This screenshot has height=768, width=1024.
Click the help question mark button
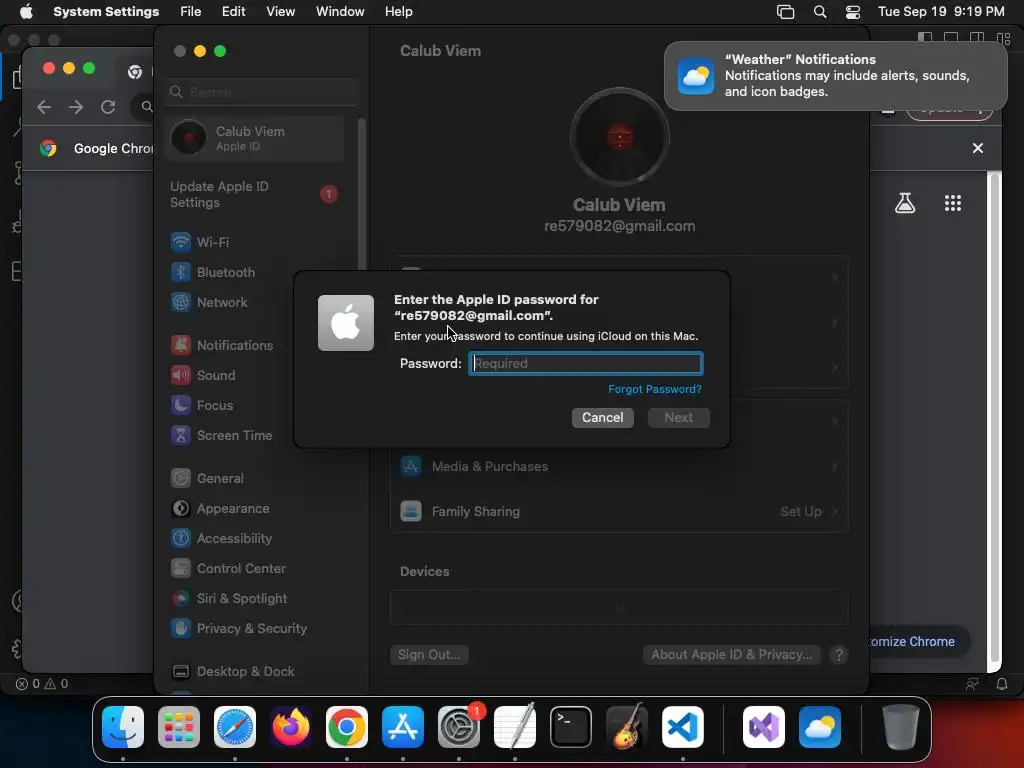pos(839,654)
